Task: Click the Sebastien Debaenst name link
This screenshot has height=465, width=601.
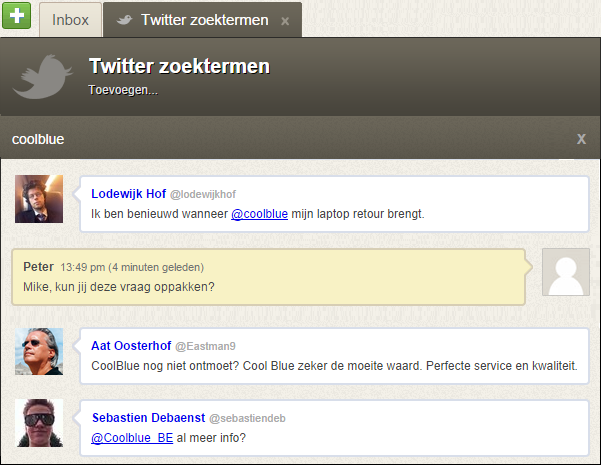Action: [147, 416]
